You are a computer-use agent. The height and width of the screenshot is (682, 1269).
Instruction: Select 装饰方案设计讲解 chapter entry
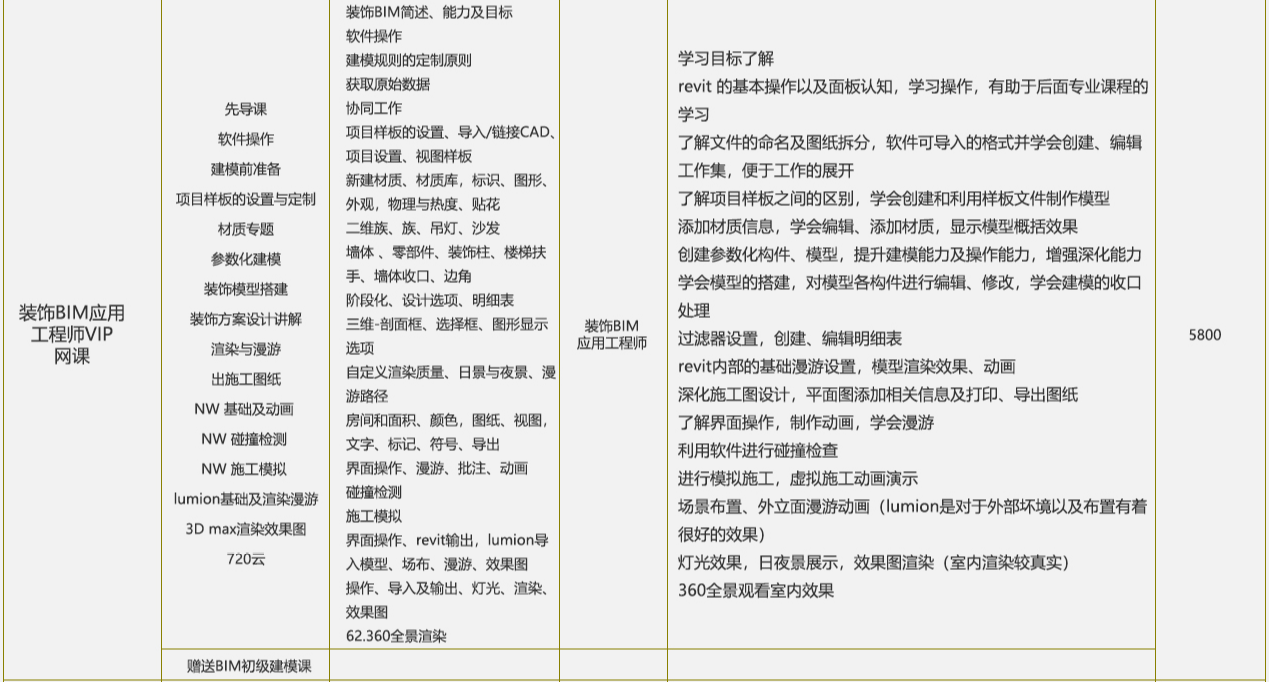point(245,319)
